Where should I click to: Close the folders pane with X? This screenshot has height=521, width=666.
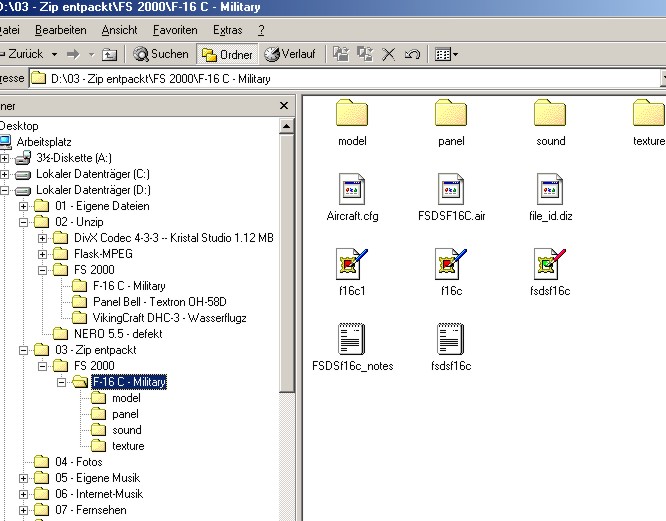coord(284,106)
